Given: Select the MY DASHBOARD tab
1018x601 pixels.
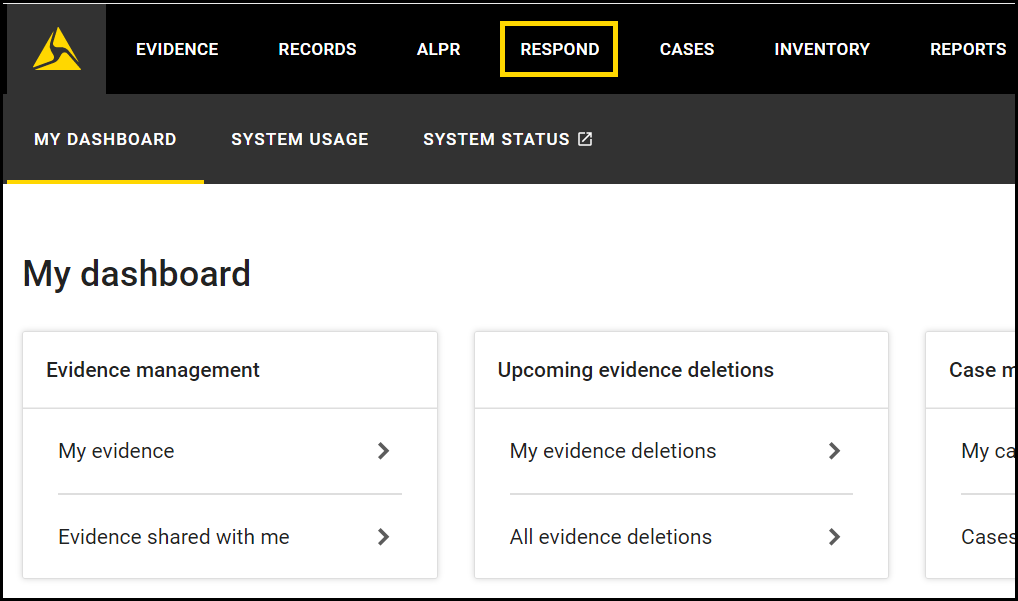Looking at the screenshot, I should point(105,139).
